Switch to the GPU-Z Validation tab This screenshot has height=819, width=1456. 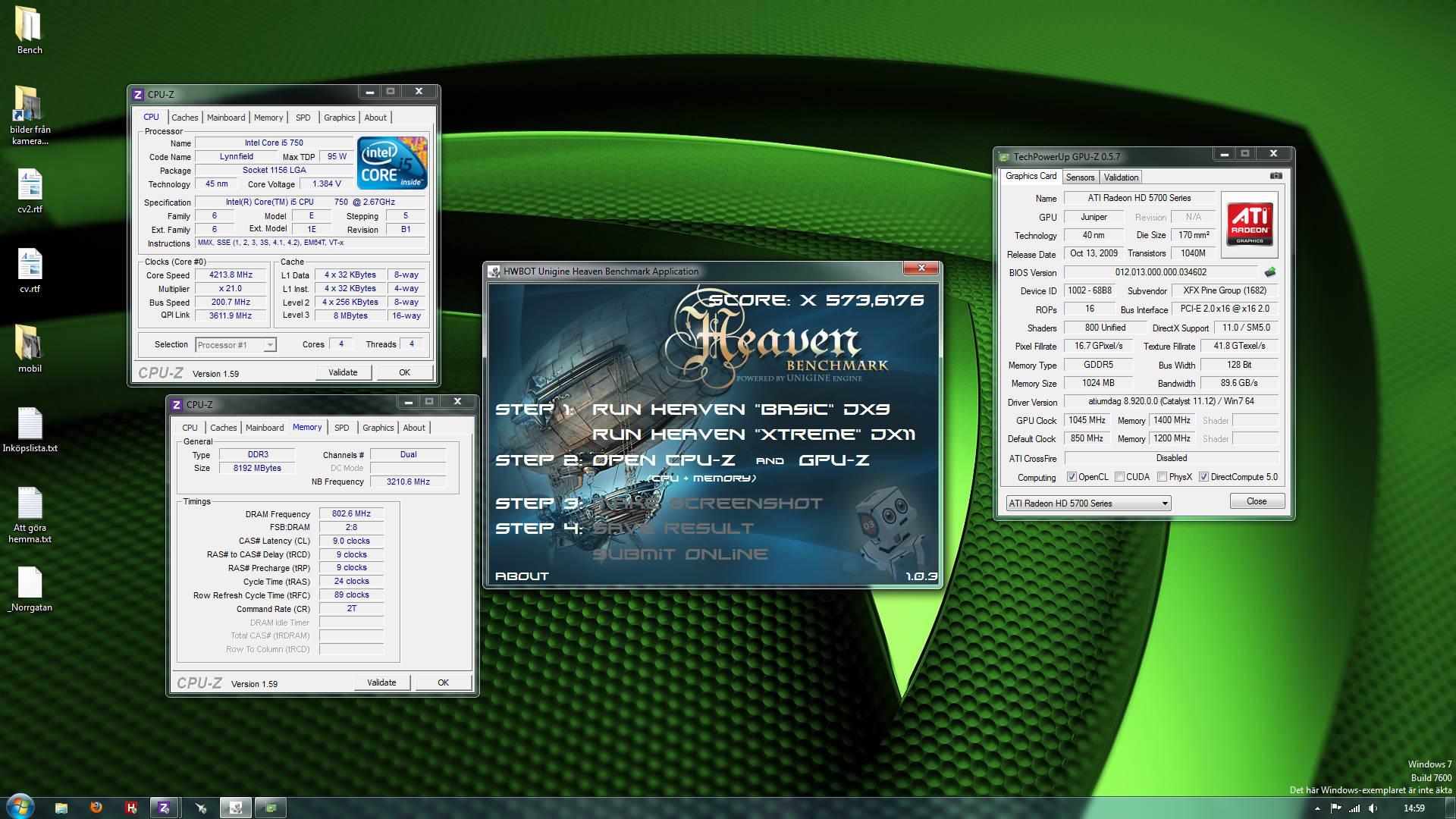[x=1121, y=177]
